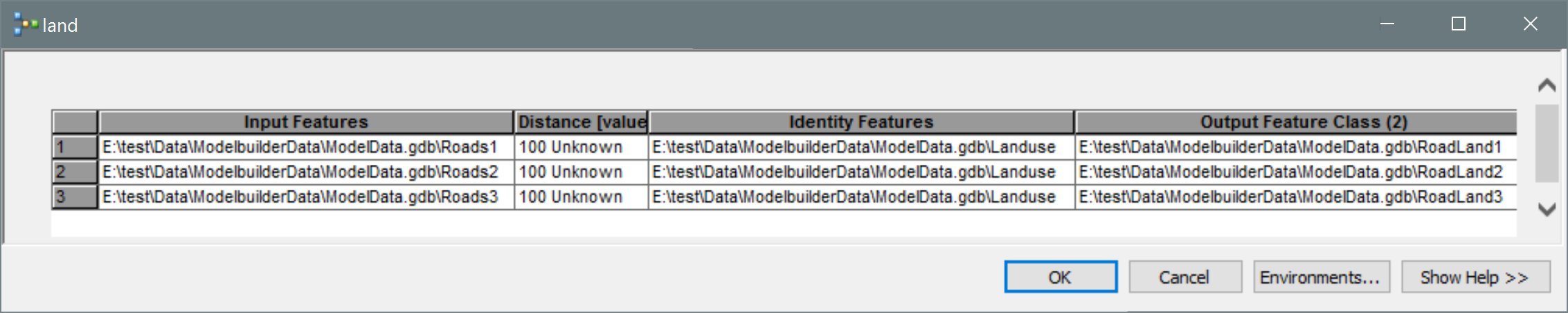Viewport: 1568px width, 313px height.
Task: Click the Distance column header
Action: point(582,122)
